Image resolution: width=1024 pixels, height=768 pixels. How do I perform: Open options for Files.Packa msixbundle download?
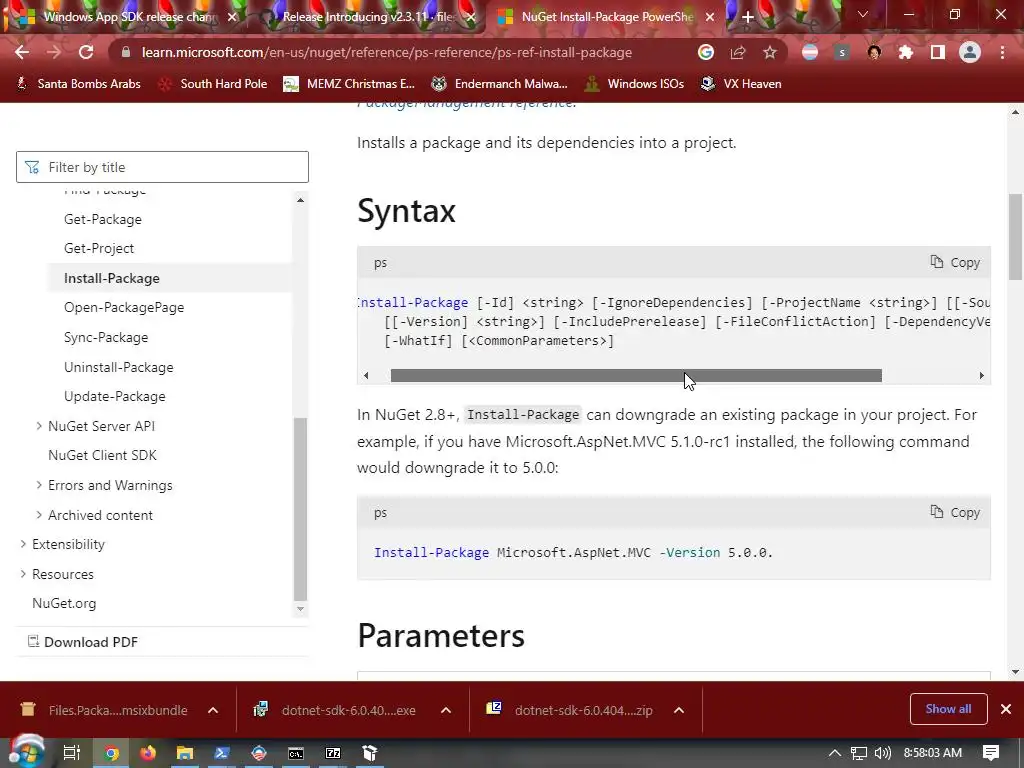click(213, 710)
